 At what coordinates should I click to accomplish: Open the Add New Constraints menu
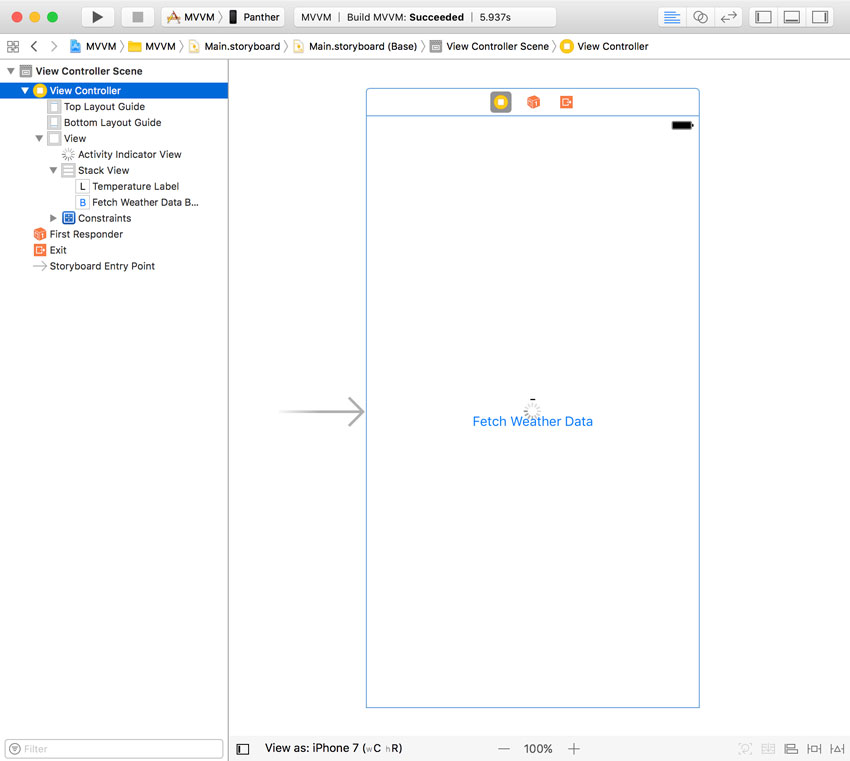814,749
